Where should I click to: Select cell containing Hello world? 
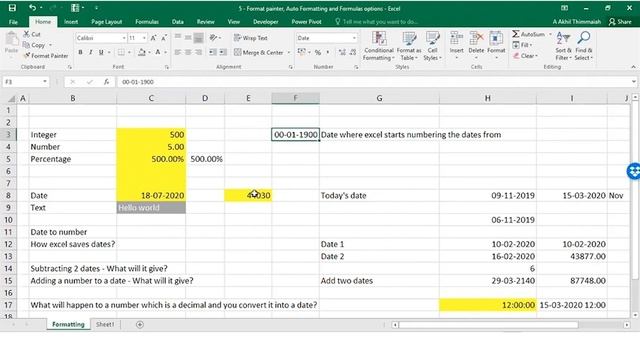(x=151, y=207)
